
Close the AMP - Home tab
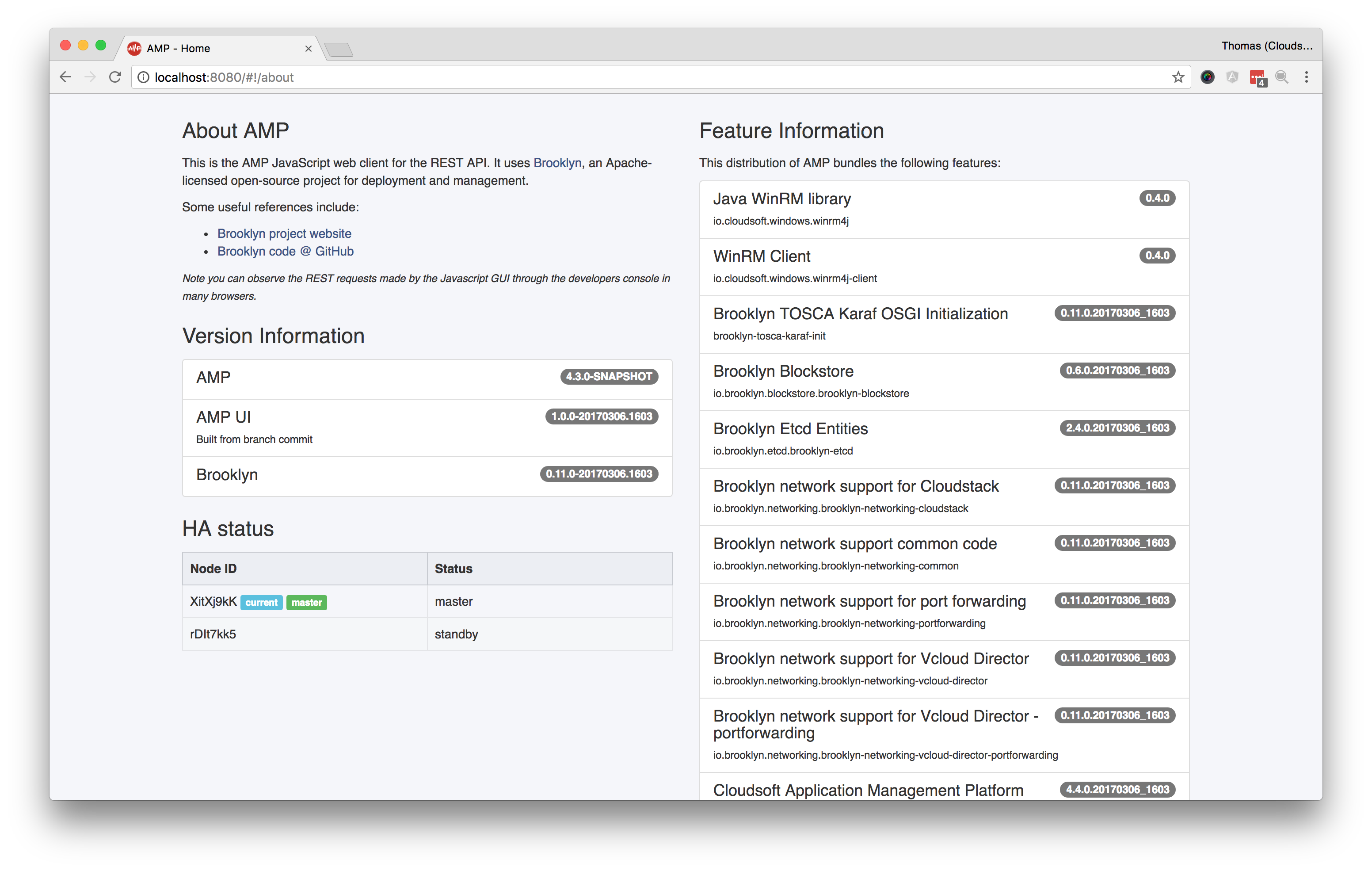(x=308, y=49)
